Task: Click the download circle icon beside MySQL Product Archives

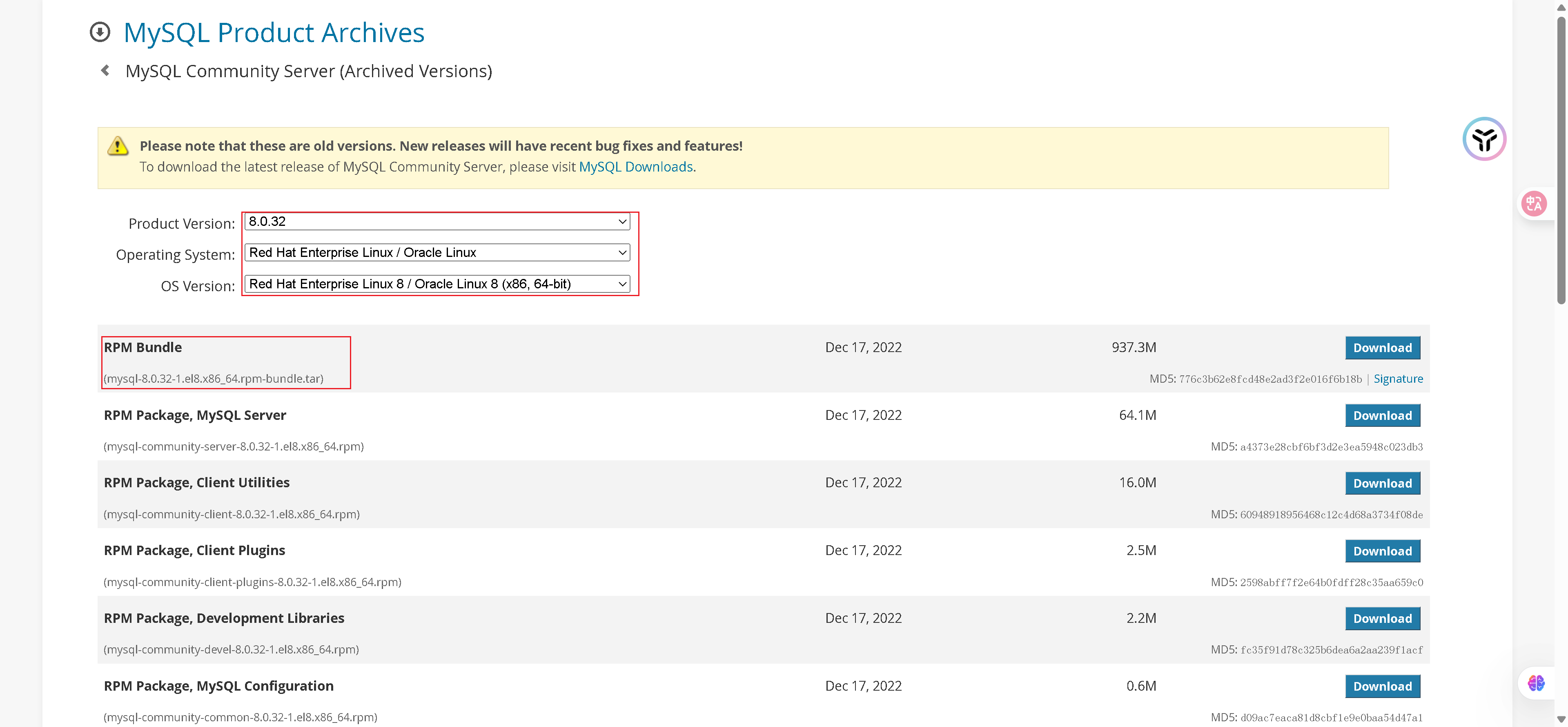Action: tap(100, 32)
